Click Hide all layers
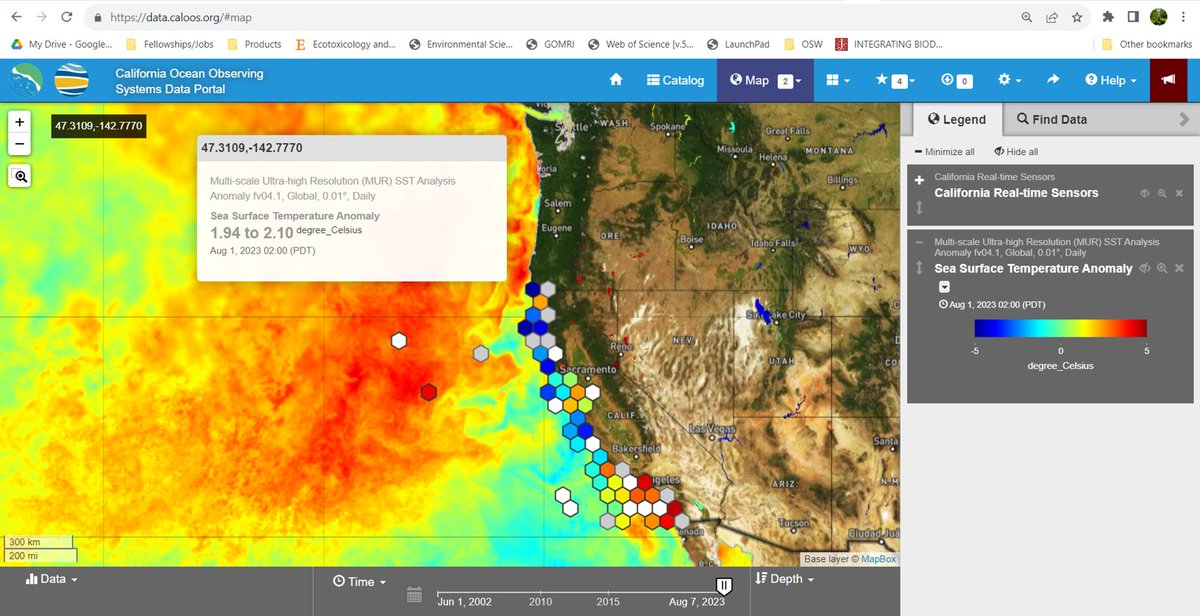This screenshot has height=616, width=1200. (1016, 152)
